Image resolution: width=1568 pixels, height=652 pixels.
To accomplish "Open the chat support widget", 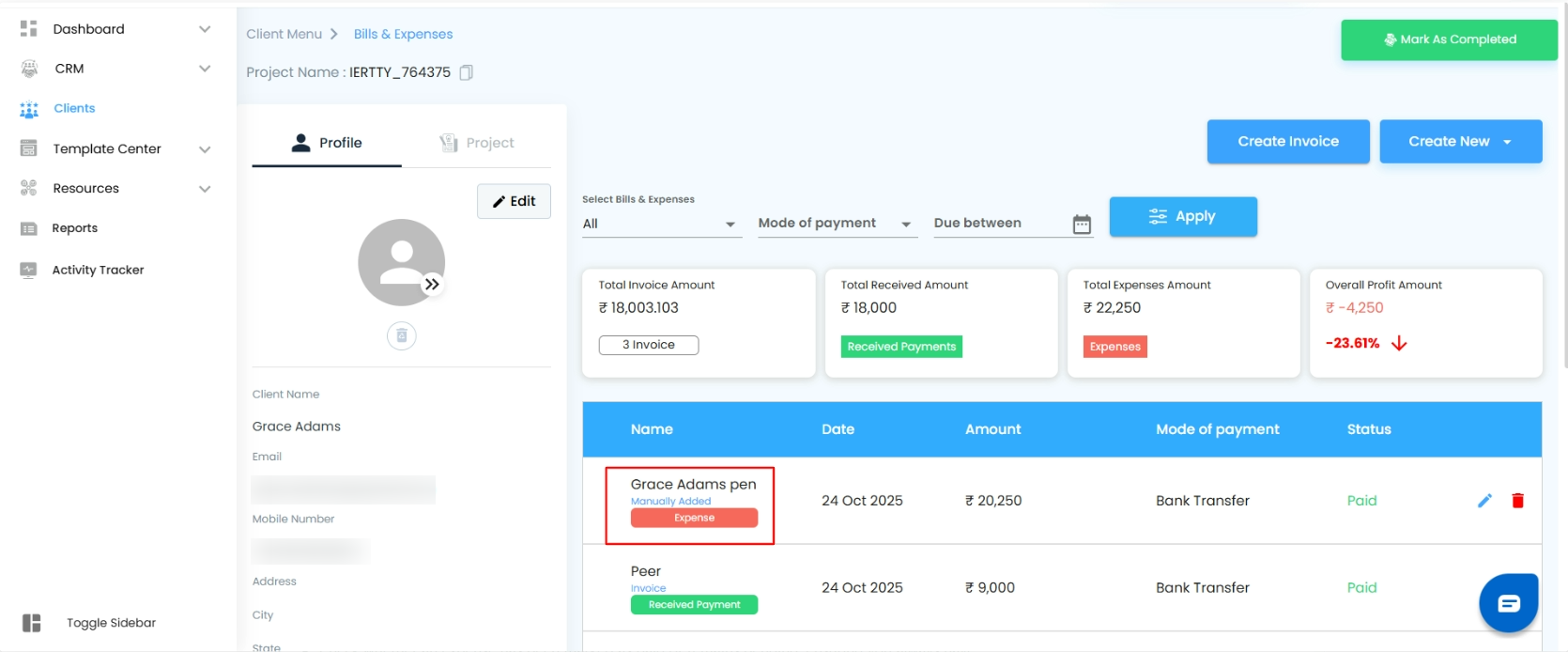I will [1508, 603].
